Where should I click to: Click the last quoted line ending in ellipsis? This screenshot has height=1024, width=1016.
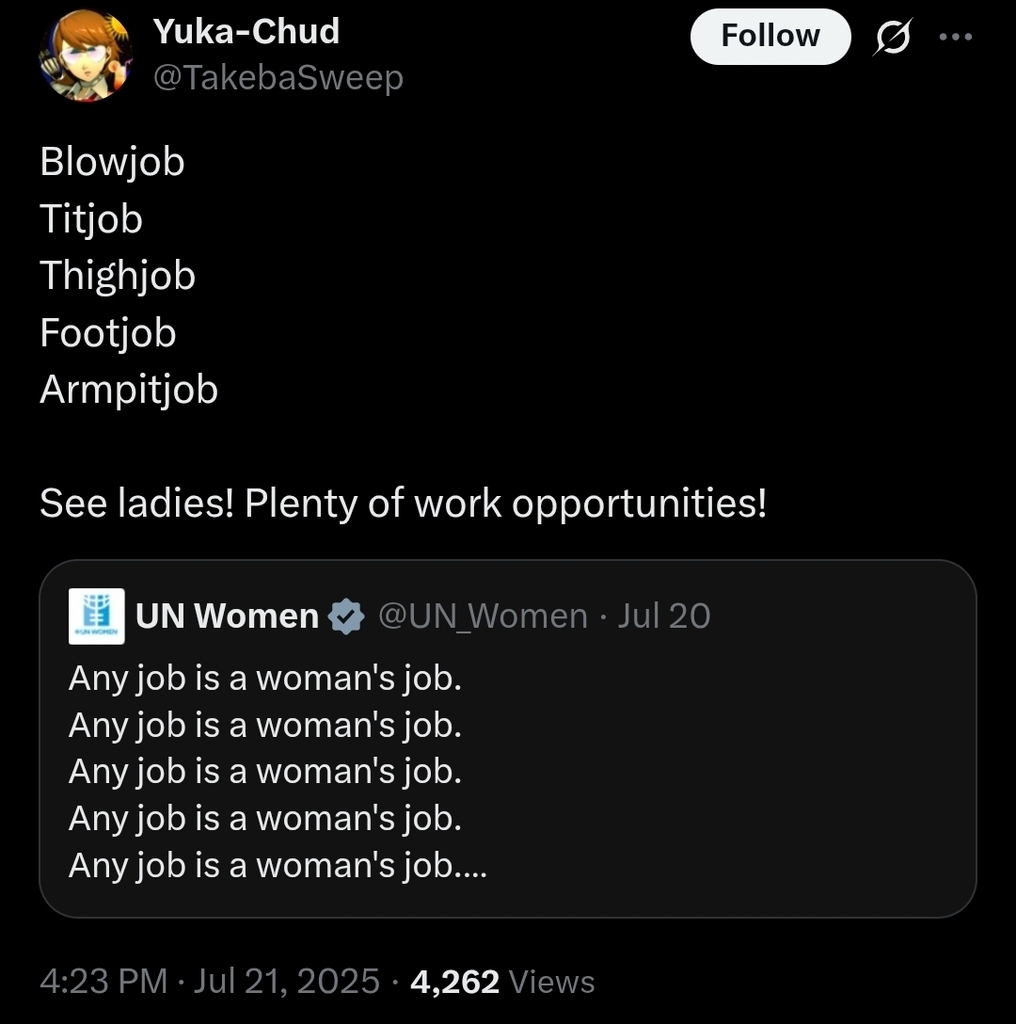tap(277, 865)
